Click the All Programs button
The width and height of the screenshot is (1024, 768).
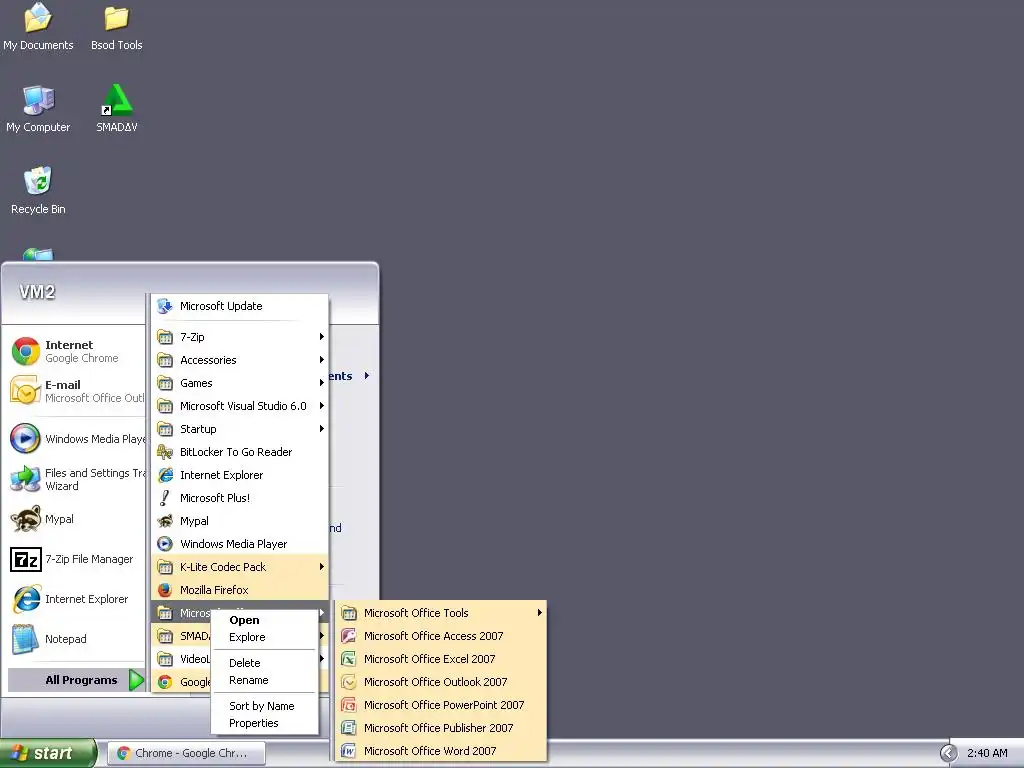pyautogui.click(x=76, y=680)
